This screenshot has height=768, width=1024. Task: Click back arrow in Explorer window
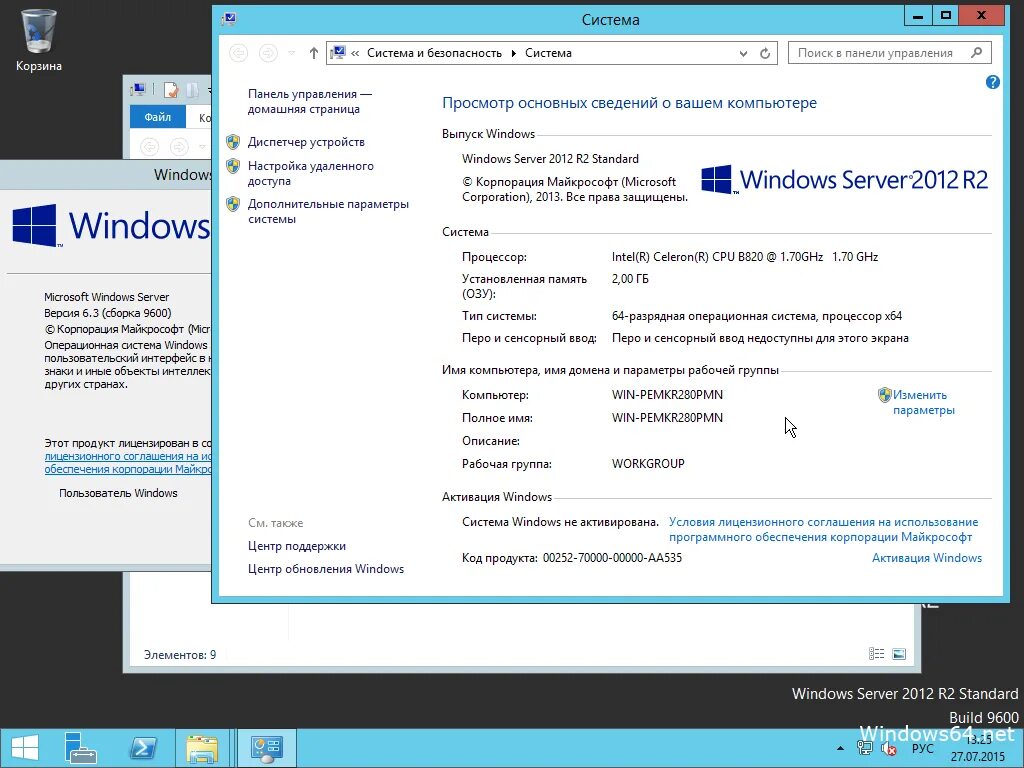pos(150,146)
